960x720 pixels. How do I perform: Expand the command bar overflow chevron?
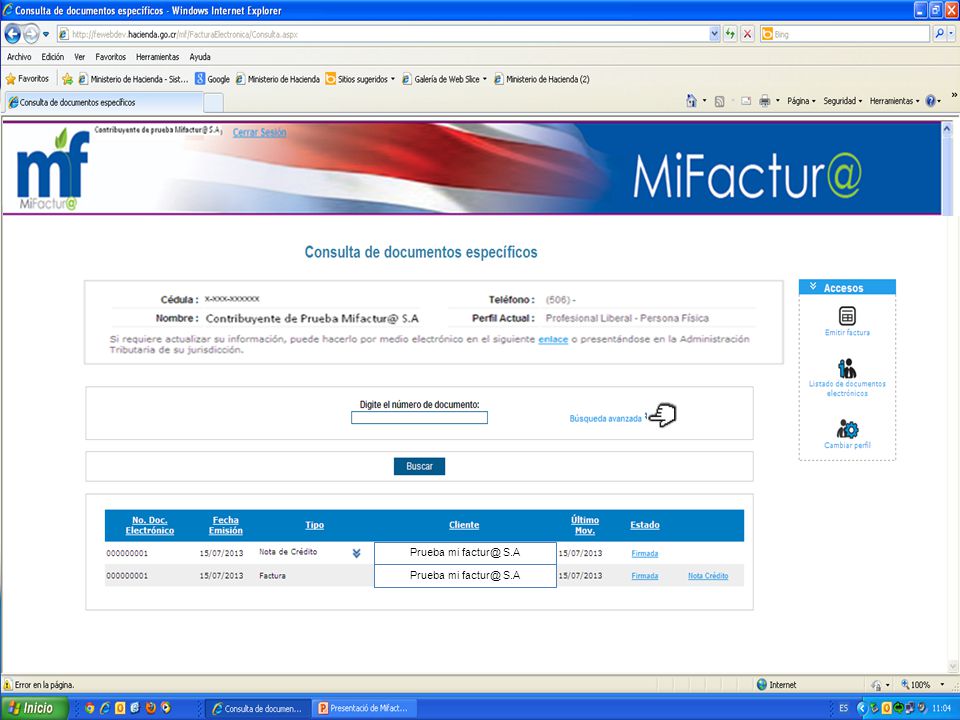tap(953, 95)
